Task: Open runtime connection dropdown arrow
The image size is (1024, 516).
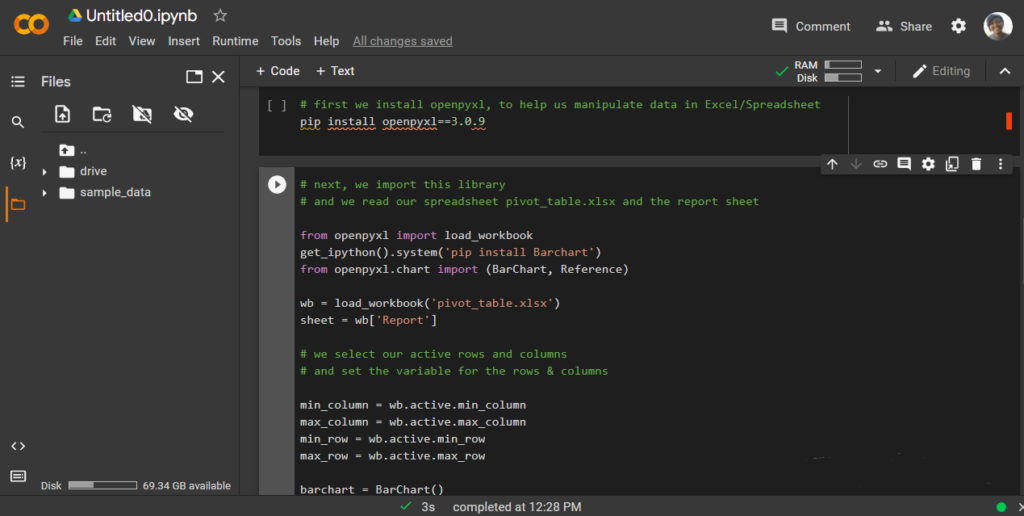Action: click(x=878, y=71)
